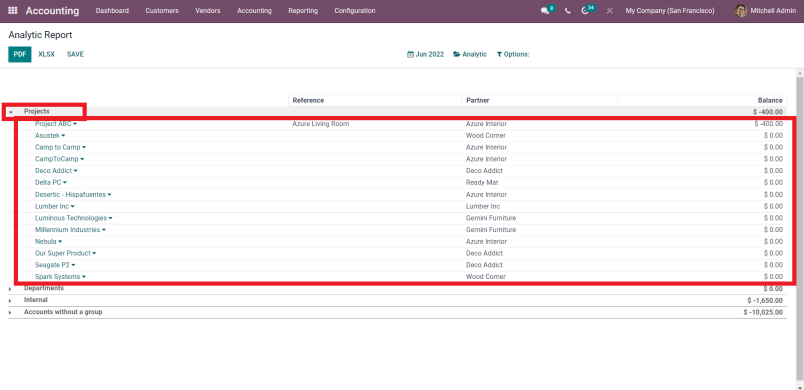Open the CampToCamp row dropdown
This screenshot has width=804, height=390.
[x=82, y=159]
